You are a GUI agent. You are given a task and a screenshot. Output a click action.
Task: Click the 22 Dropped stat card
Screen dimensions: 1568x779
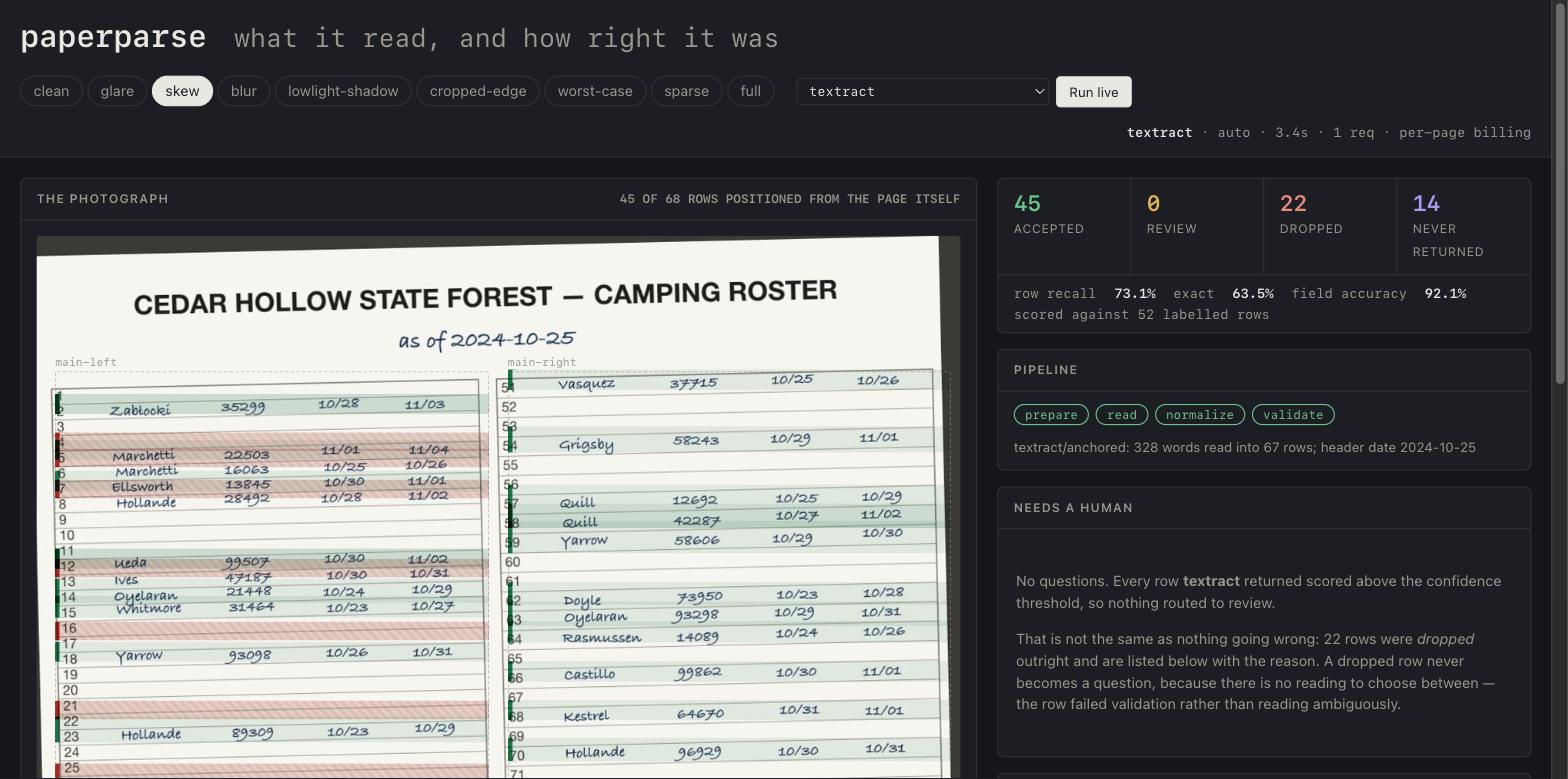(1330, 227)
